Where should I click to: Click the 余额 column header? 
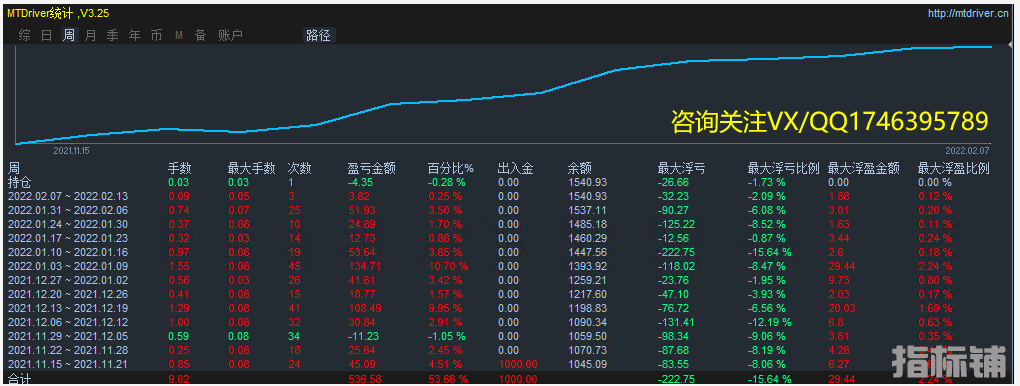point(580,169)
